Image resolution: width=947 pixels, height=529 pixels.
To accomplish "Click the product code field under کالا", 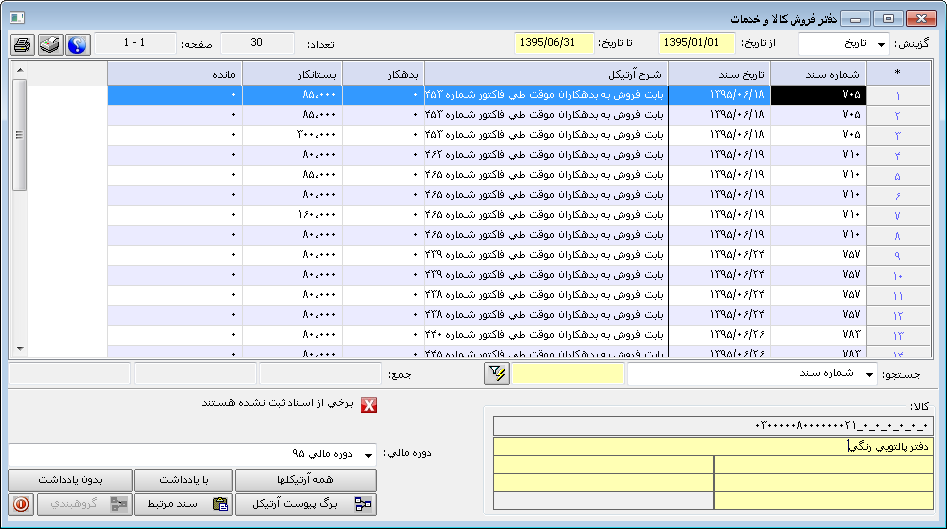I will pos(713,426).
